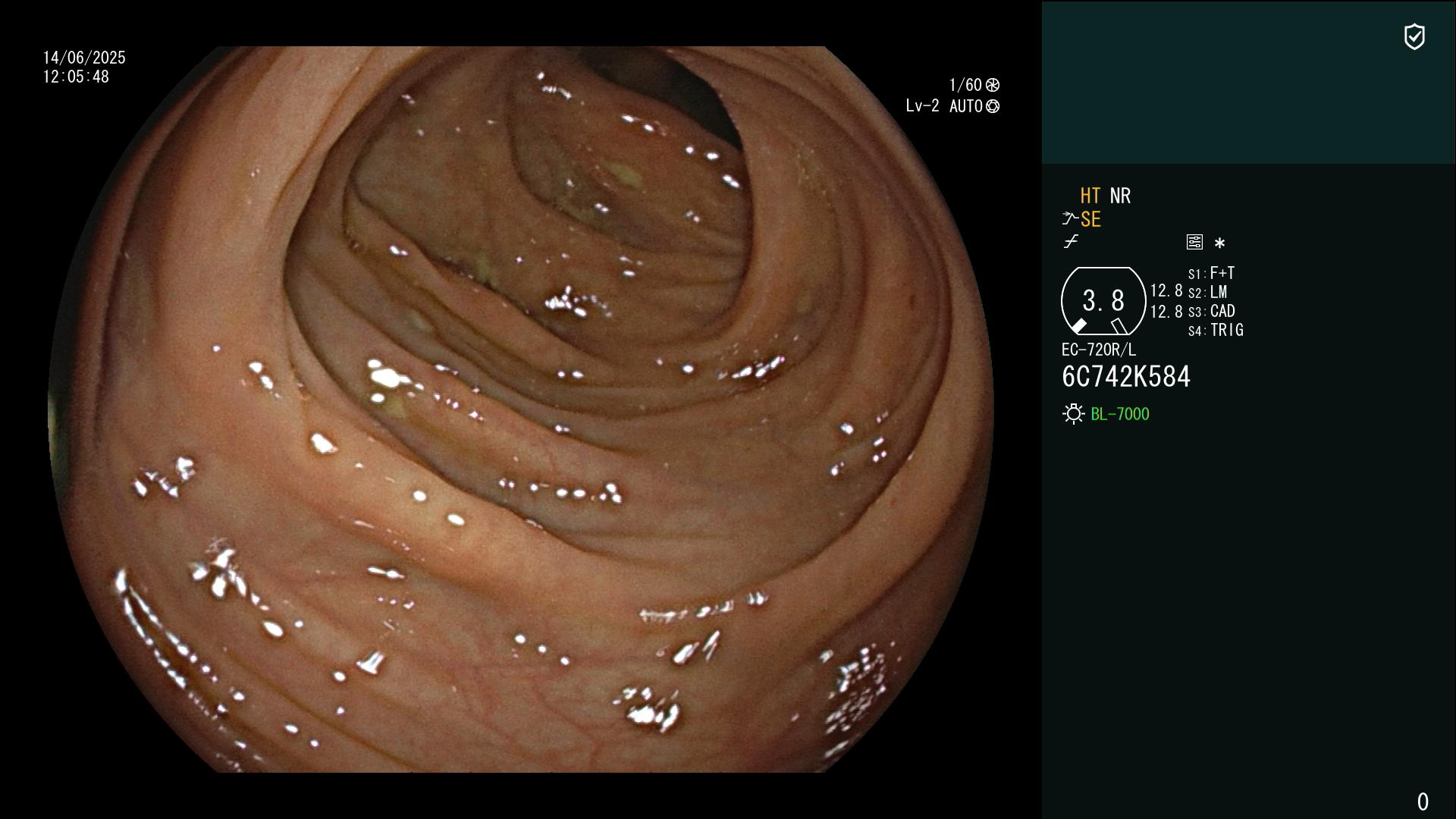Click the light source lamp icon
The image size is (1456, 819).
click(x=1074, y=414)
